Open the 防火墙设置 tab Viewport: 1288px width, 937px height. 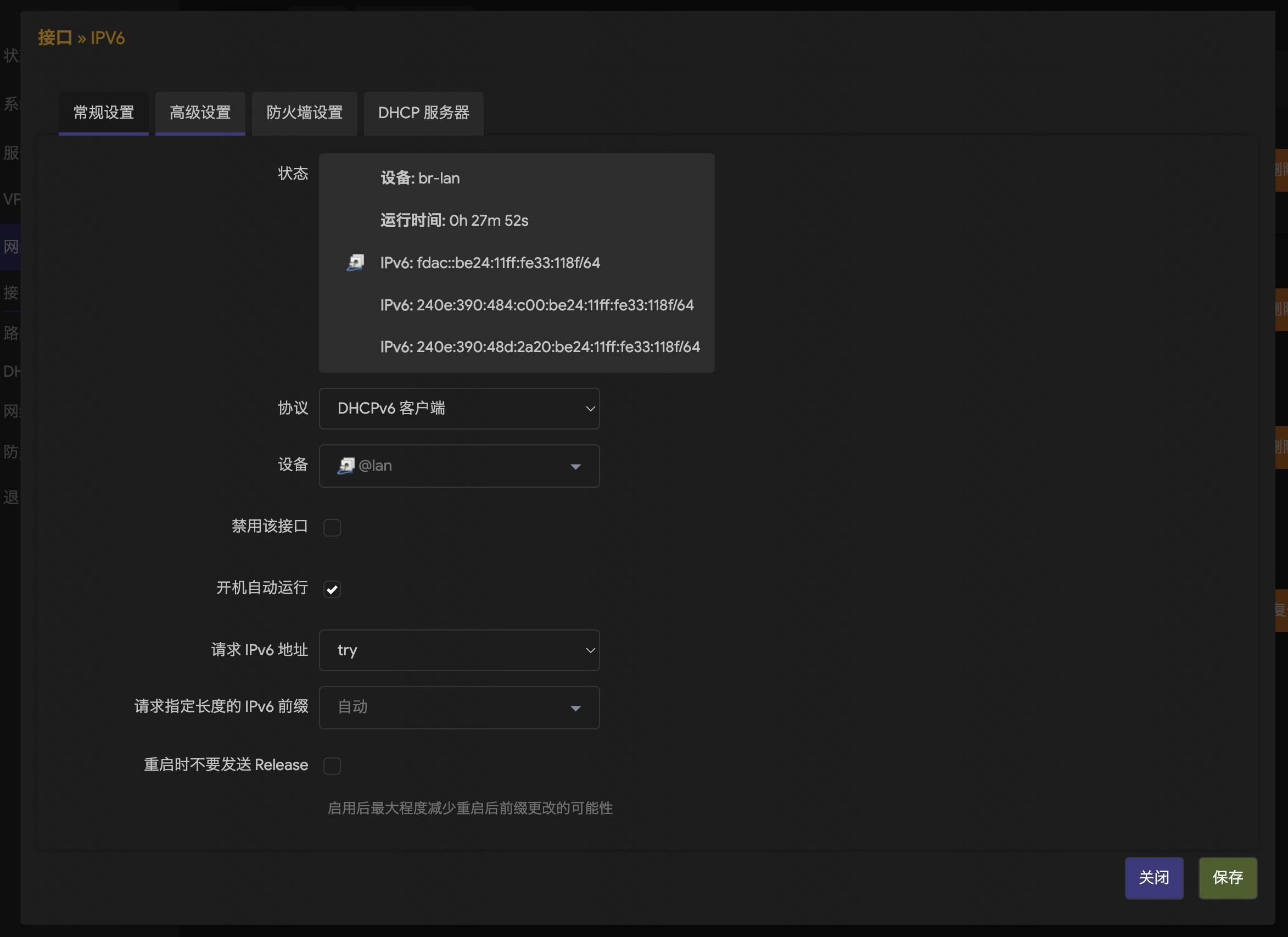tap(304, 113)
